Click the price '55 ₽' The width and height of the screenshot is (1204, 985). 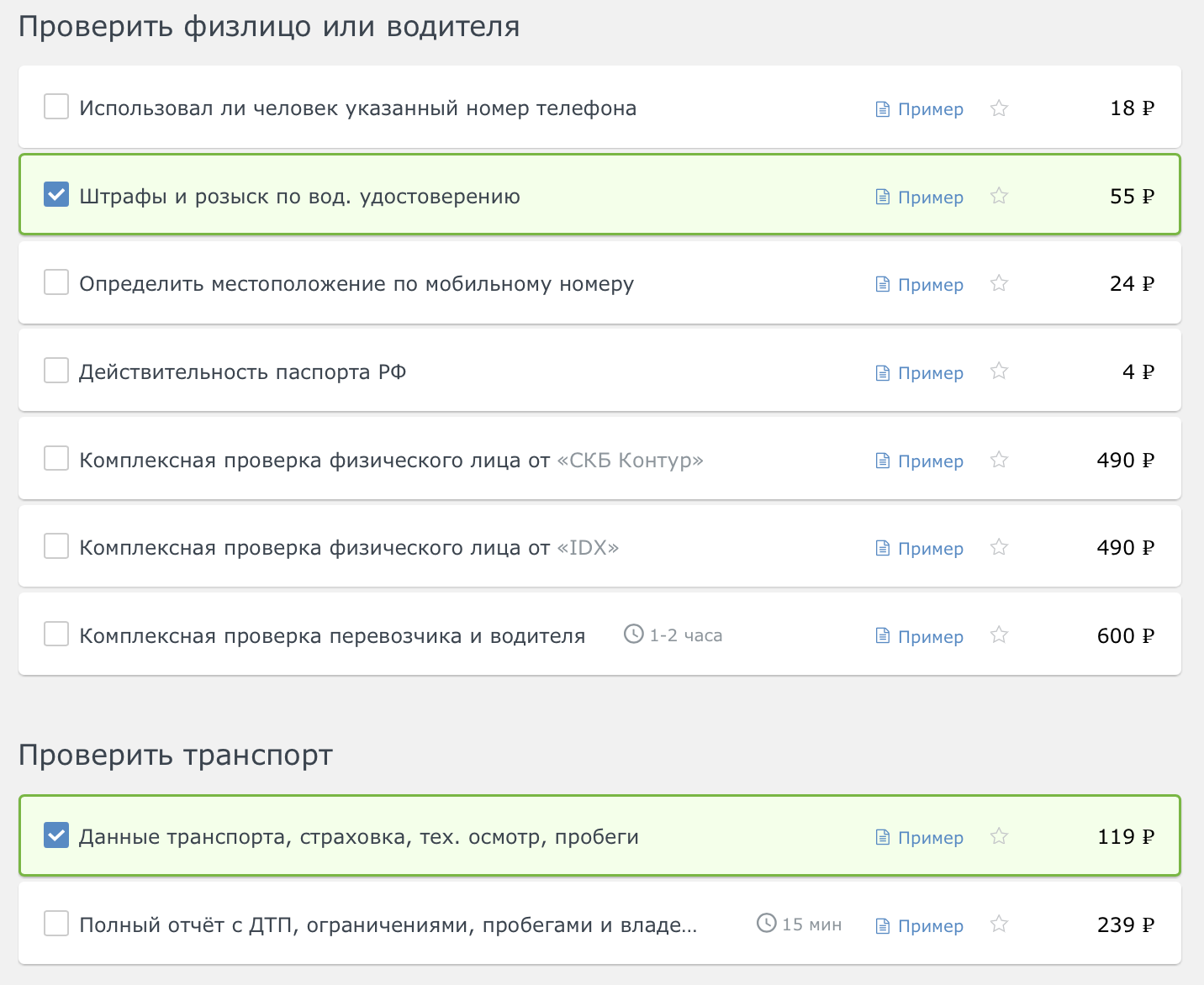(x=1133, y=196)
